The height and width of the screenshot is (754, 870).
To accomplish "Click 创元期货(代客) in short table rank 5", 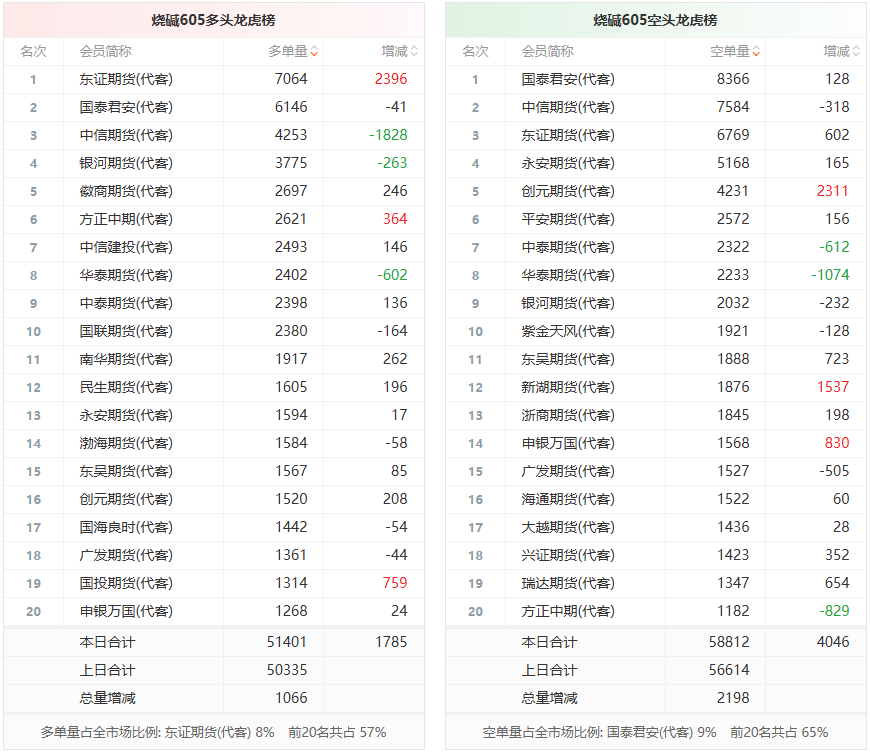I will click(568, 191).
